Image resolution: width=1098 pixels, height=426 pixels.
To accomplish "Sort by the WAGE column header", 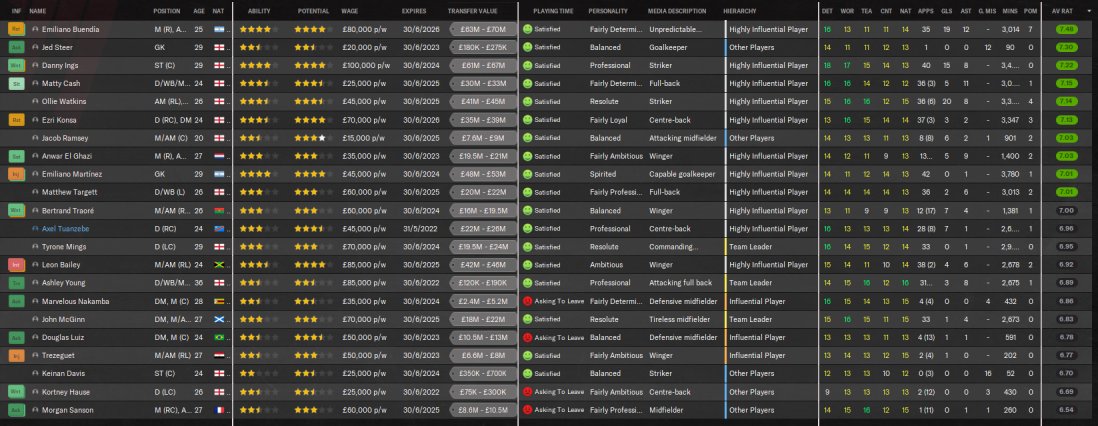I will pos(349,11).
